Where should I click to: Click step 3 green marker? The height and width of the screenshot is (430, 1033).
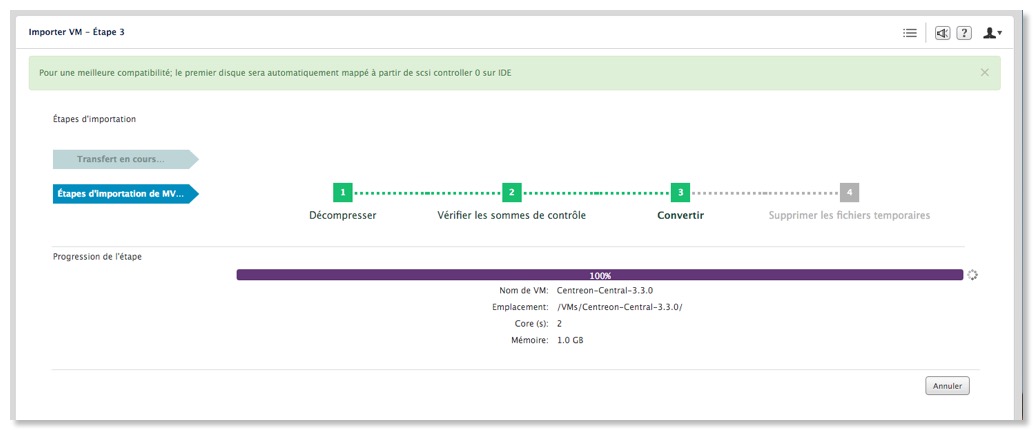coord(680,192)
